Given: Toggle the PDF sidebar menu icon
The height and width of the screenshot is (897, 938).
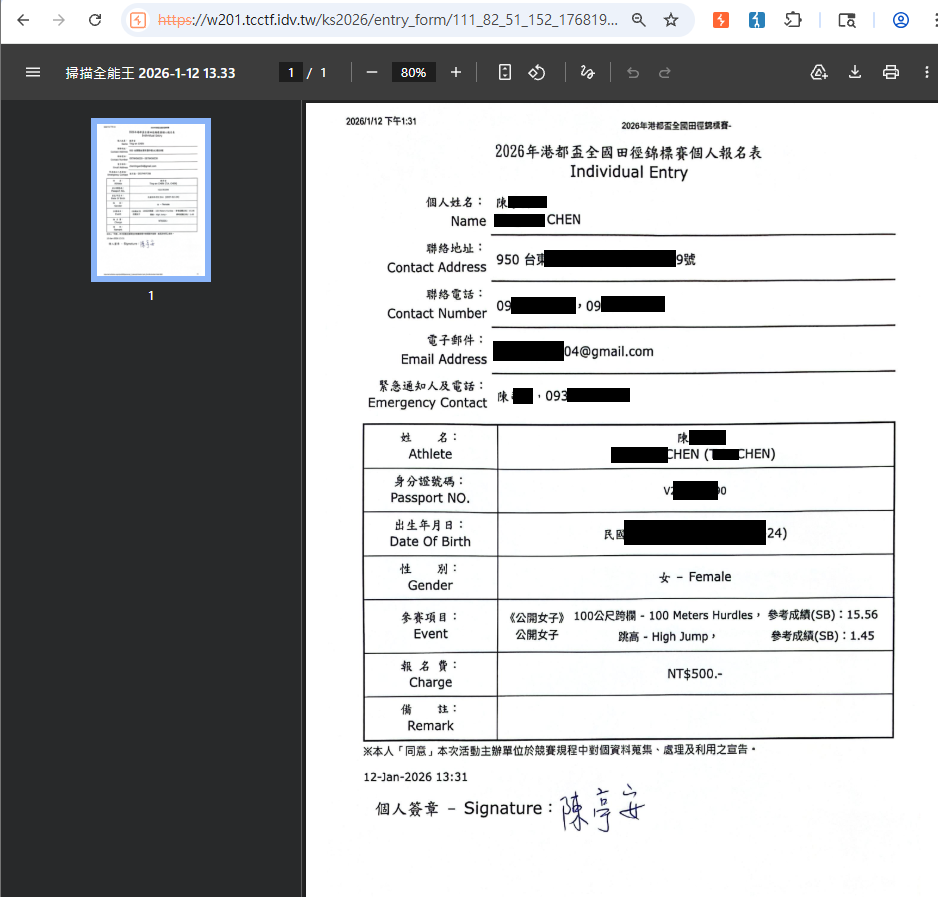Looking at the screenshot, I should tap(33, 72).
